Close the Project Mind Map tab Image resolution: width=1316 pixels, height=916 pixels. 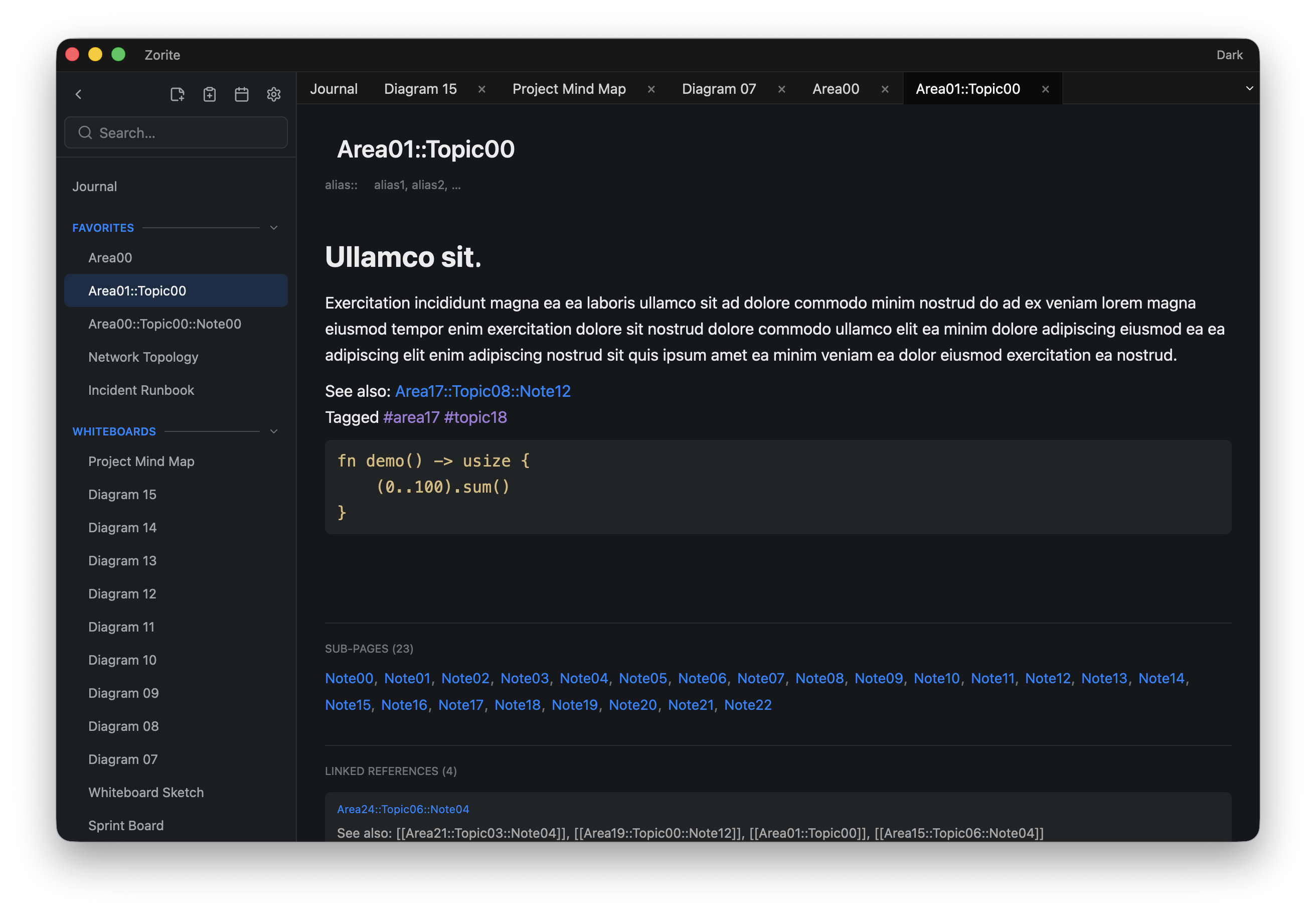point(650,89)
